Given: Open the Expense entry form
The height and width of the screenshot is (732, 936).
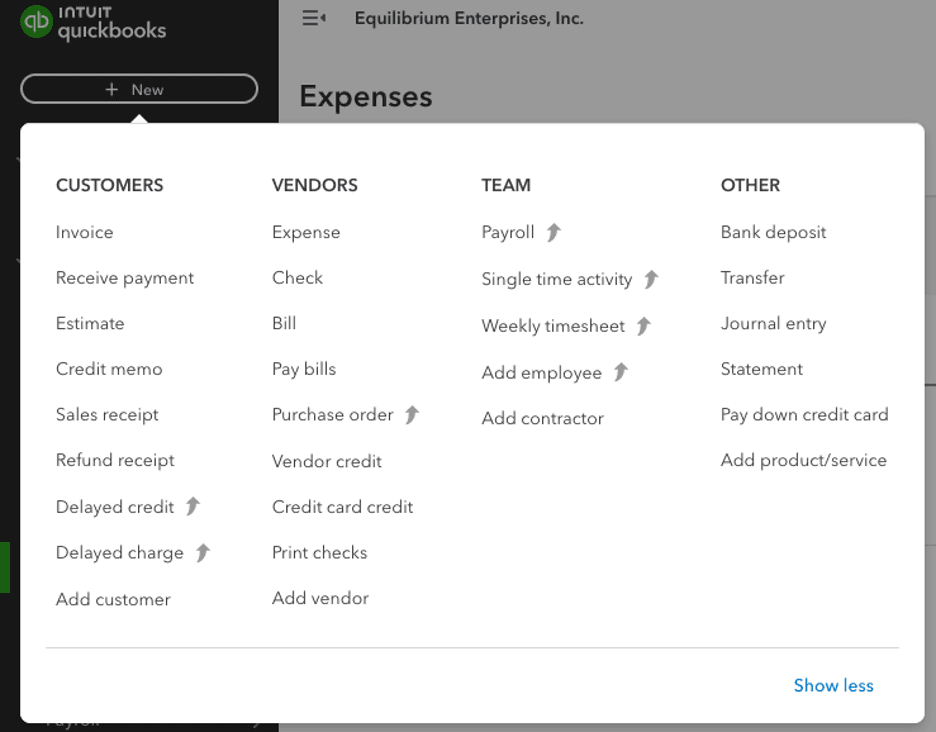Looking at the screenshot, I should point(306,232).
